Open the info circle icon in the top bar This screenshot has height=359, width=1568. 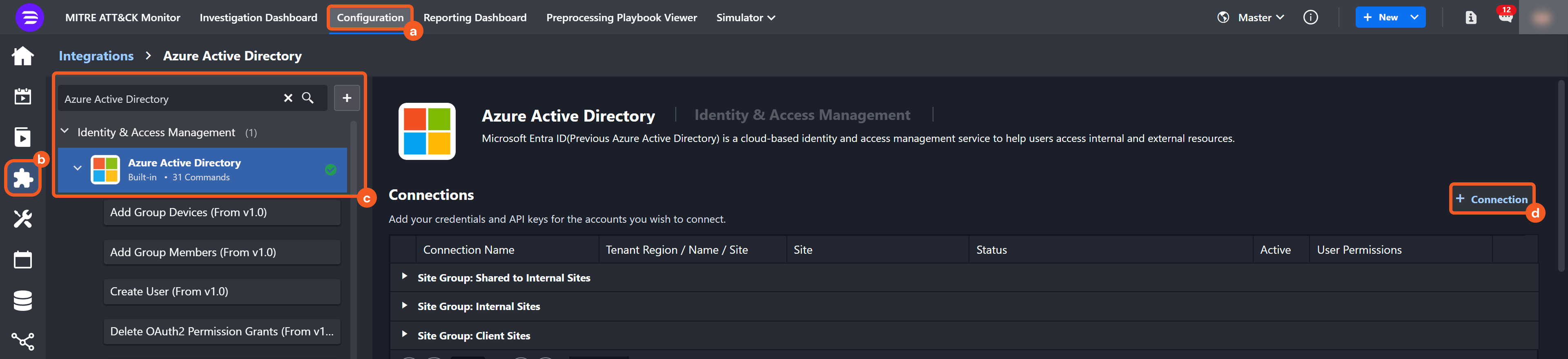click(1310, 18)
